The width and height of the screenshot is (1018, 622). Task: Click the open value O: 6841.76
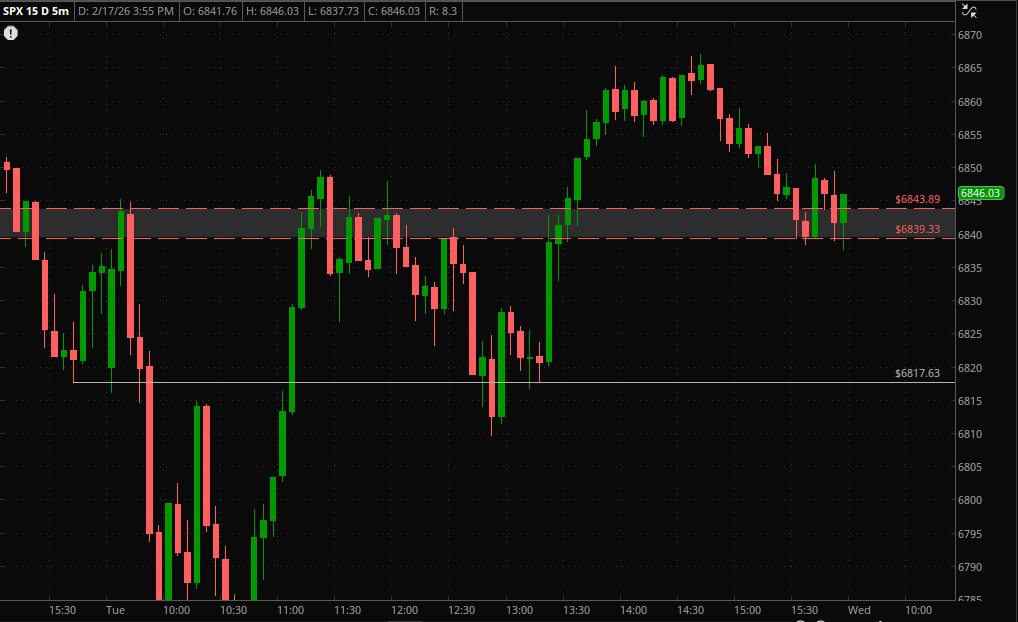(x=210, y=11)
